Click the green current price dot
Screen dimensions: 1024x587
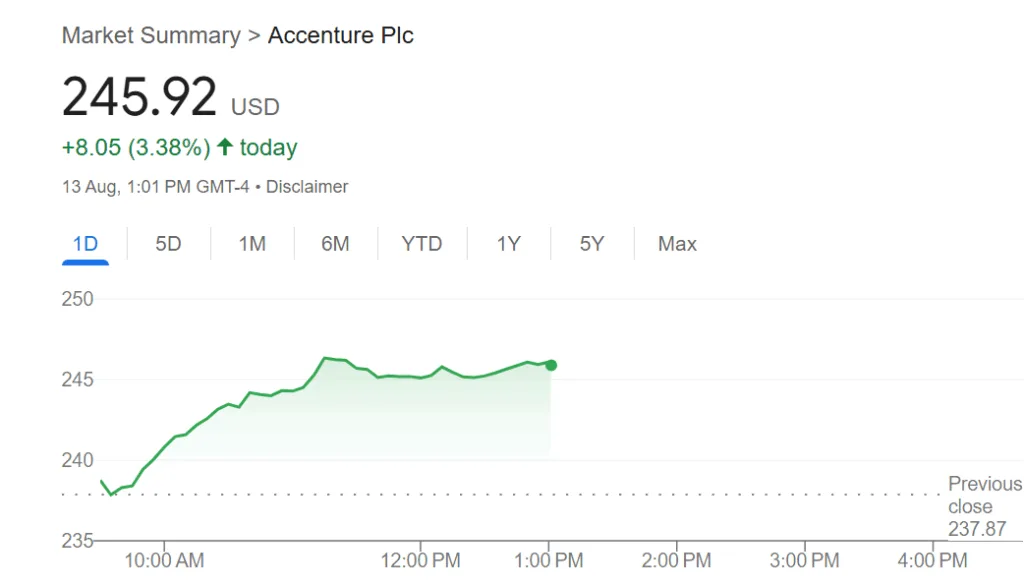(x=551, y=365)
